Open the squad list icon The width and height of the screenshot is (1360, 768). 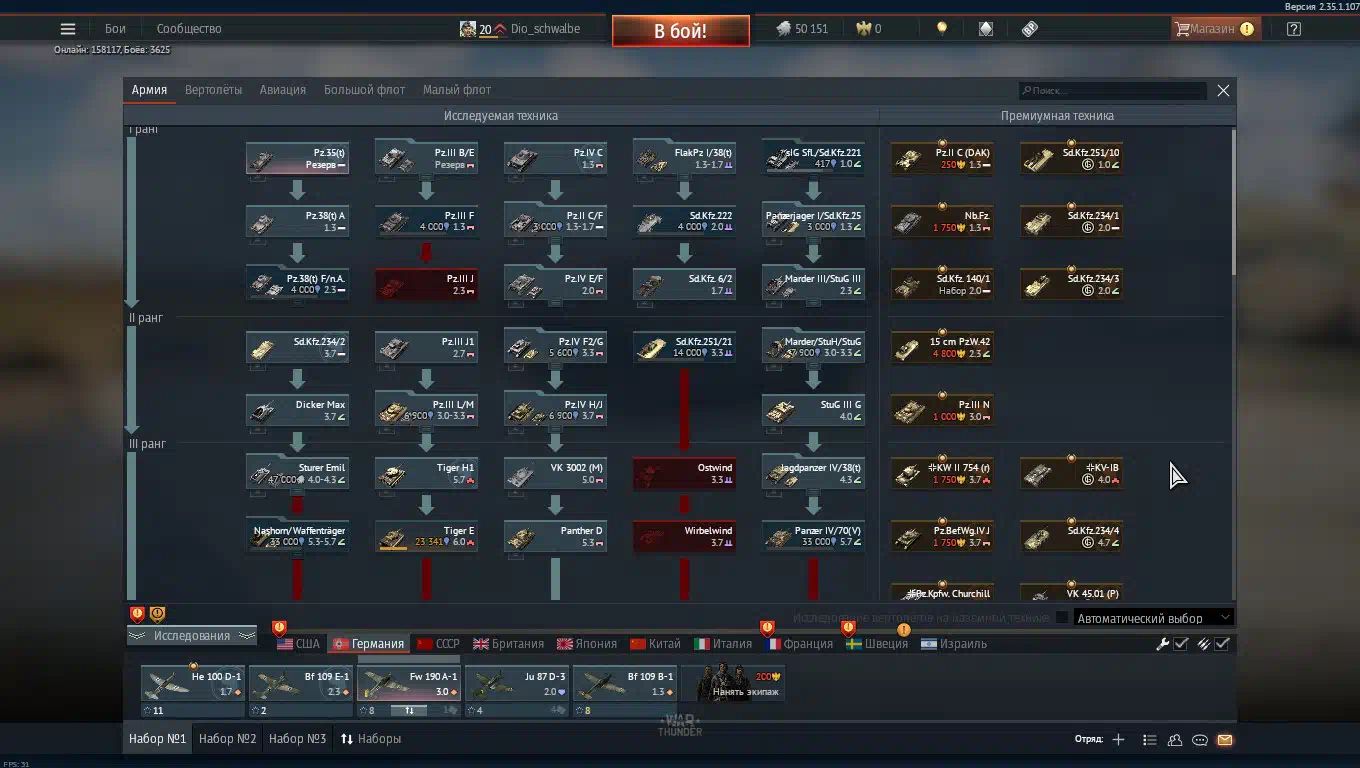(x=1149, y=740)
